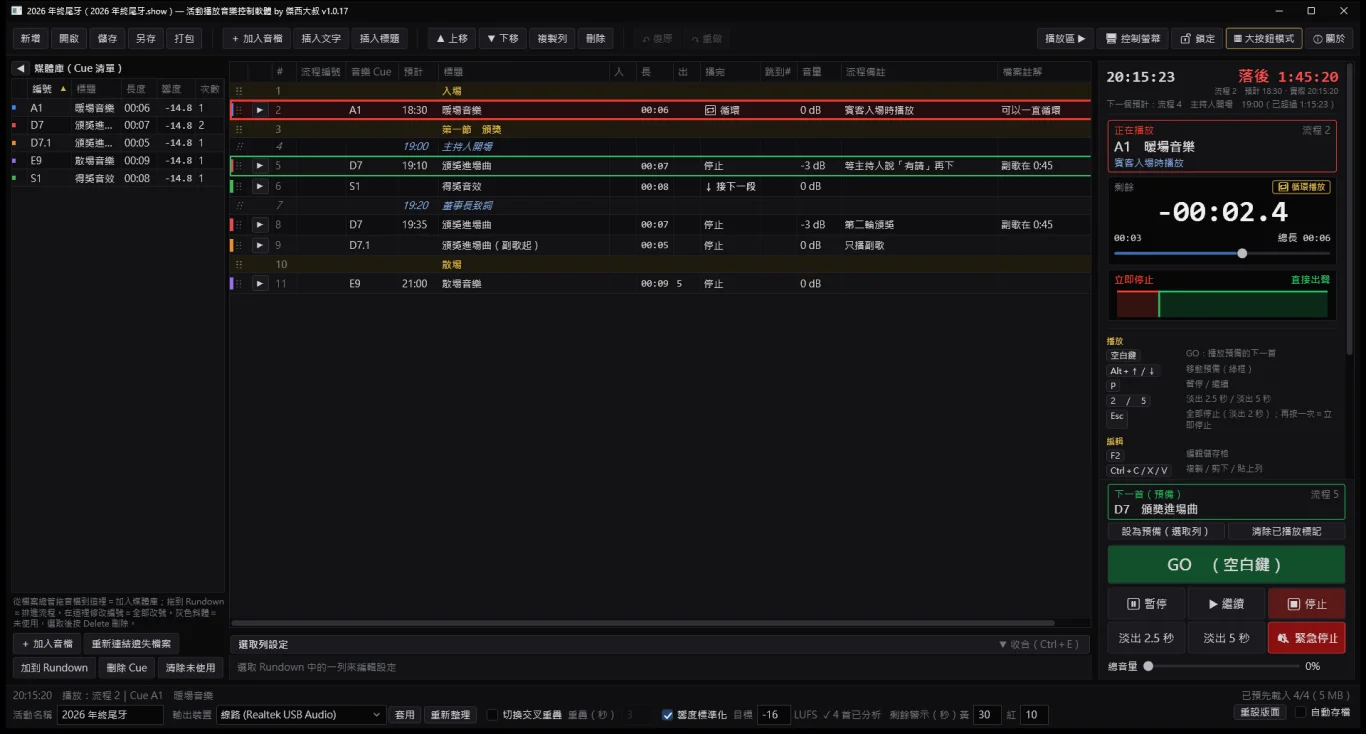Click the 總音量 master volume slider
The height and width of the screenshot is (734, 1366).
coord(1220,666)
